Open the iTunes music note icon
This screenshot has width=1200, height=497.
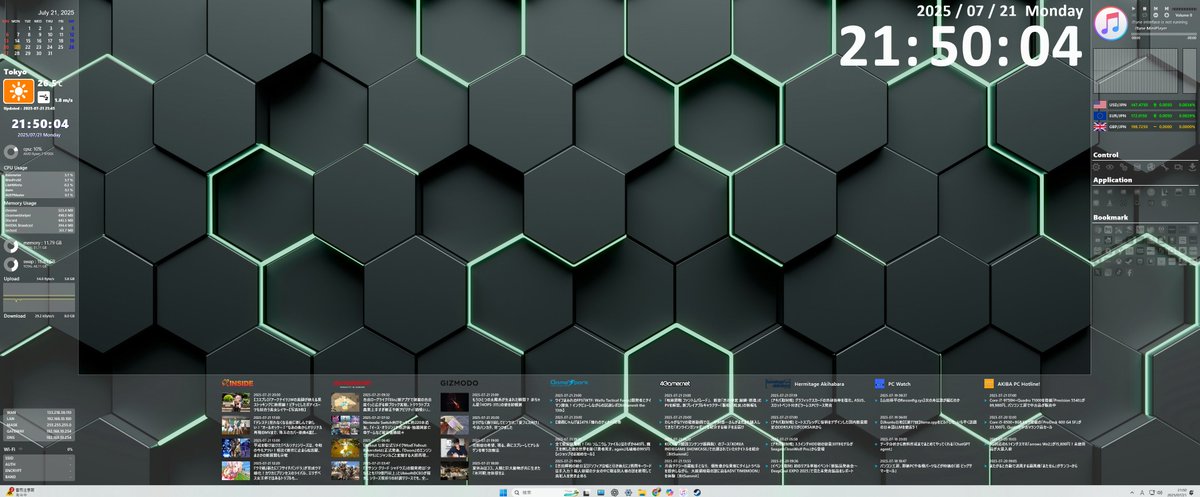pyautogui.click(x=1111, y=22)
